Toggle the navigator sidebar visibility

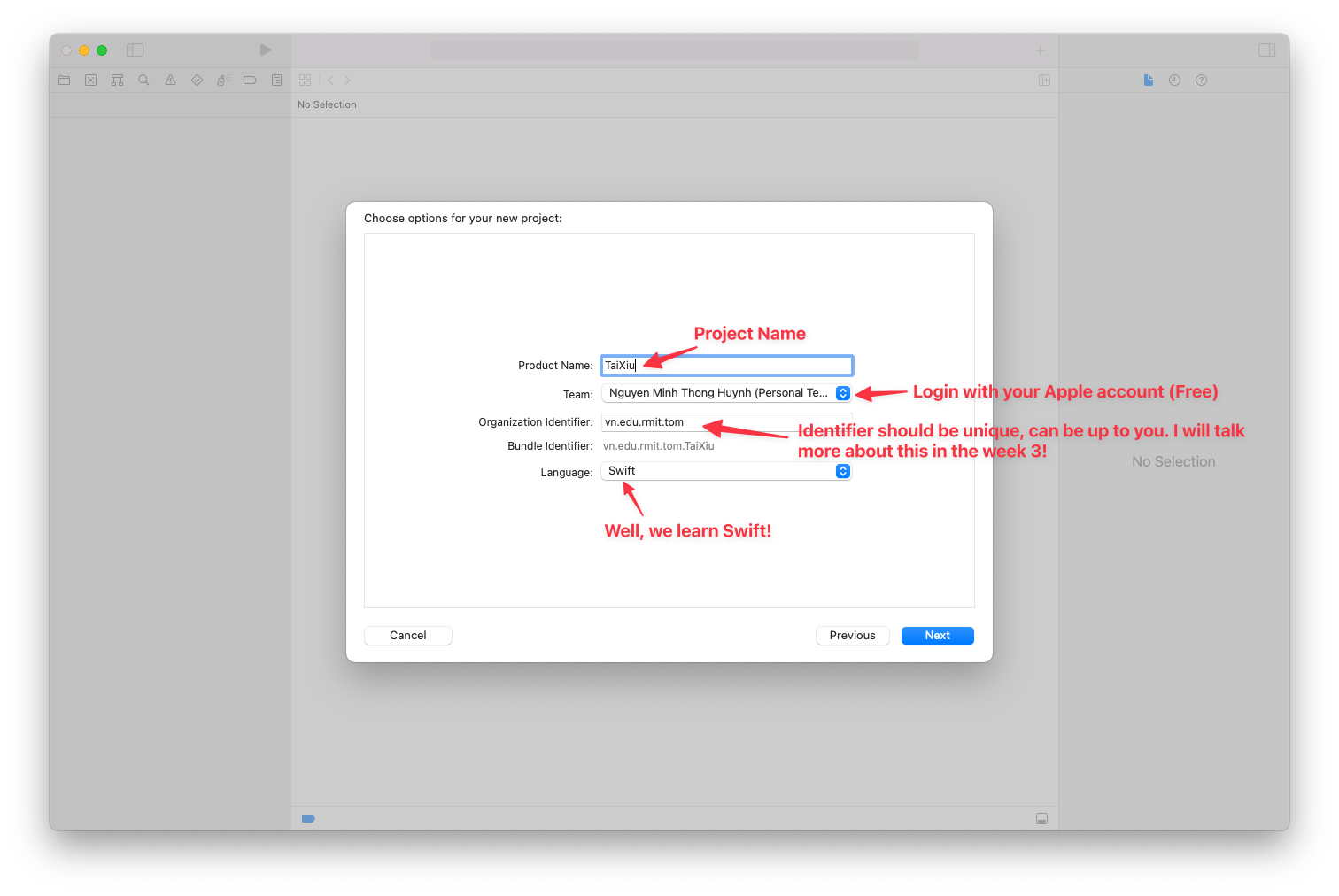pyautogui.click(x=135, y=50)
